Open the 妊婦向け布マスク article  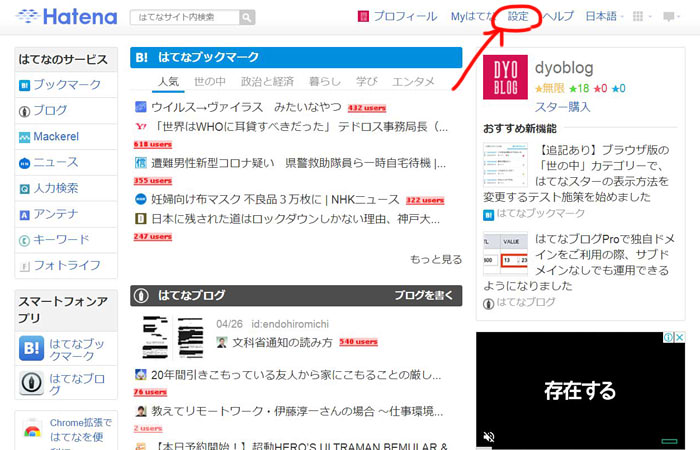275,200
